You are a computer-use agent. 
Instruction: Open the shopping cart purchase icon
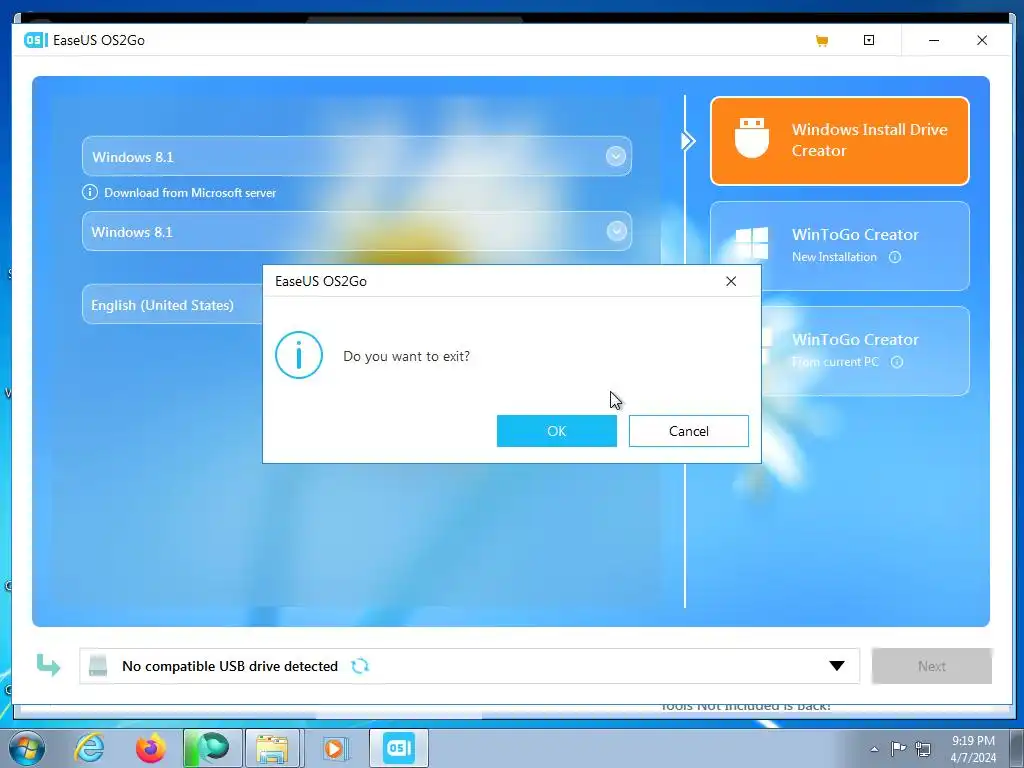click(x=822, y=40)
